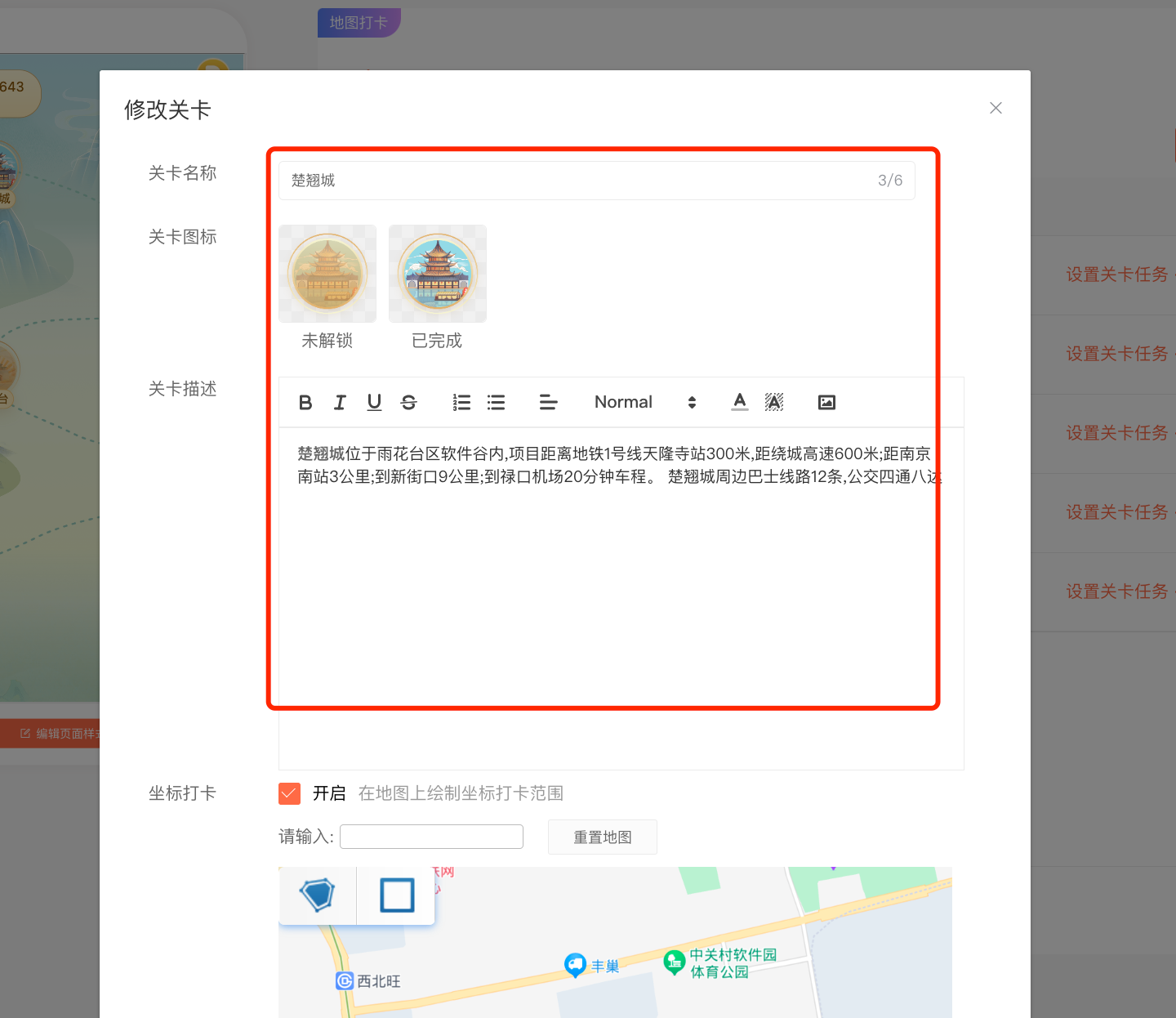Click the 3/6 character counter
The image size is (1176, 1018).
[x=890, y=181]
